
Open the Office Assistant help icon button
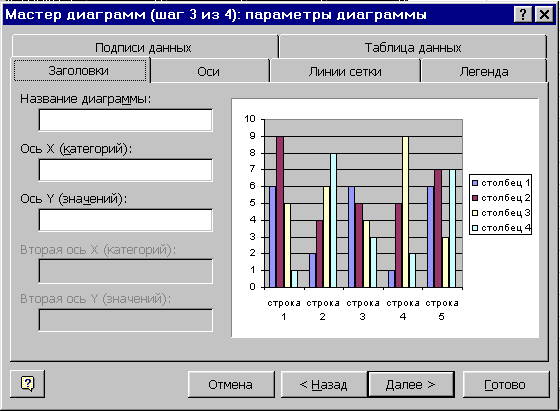click(x=28, y=384)
